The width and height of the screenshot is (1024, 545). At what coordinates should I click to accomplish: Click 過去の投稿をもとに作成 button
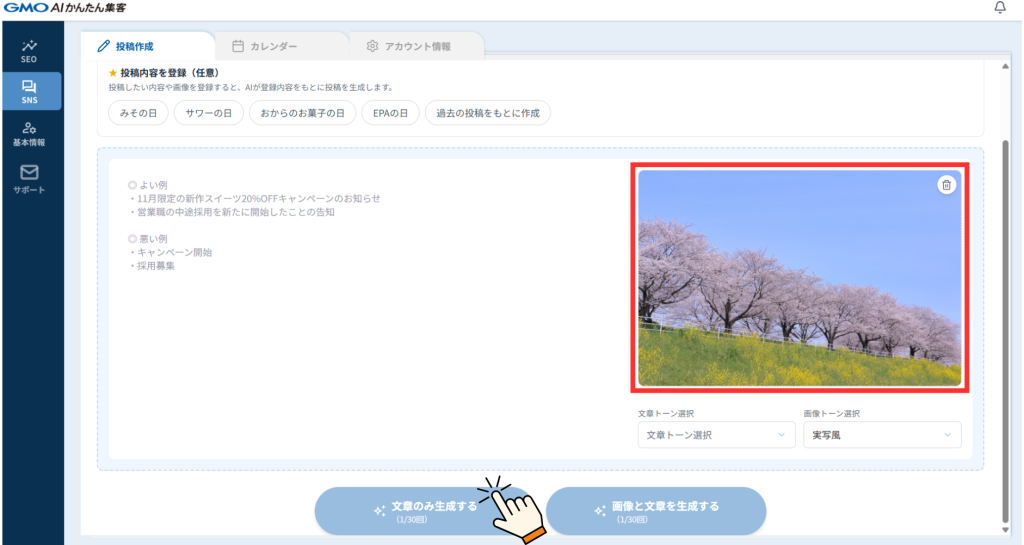click(x=487, y=113)
